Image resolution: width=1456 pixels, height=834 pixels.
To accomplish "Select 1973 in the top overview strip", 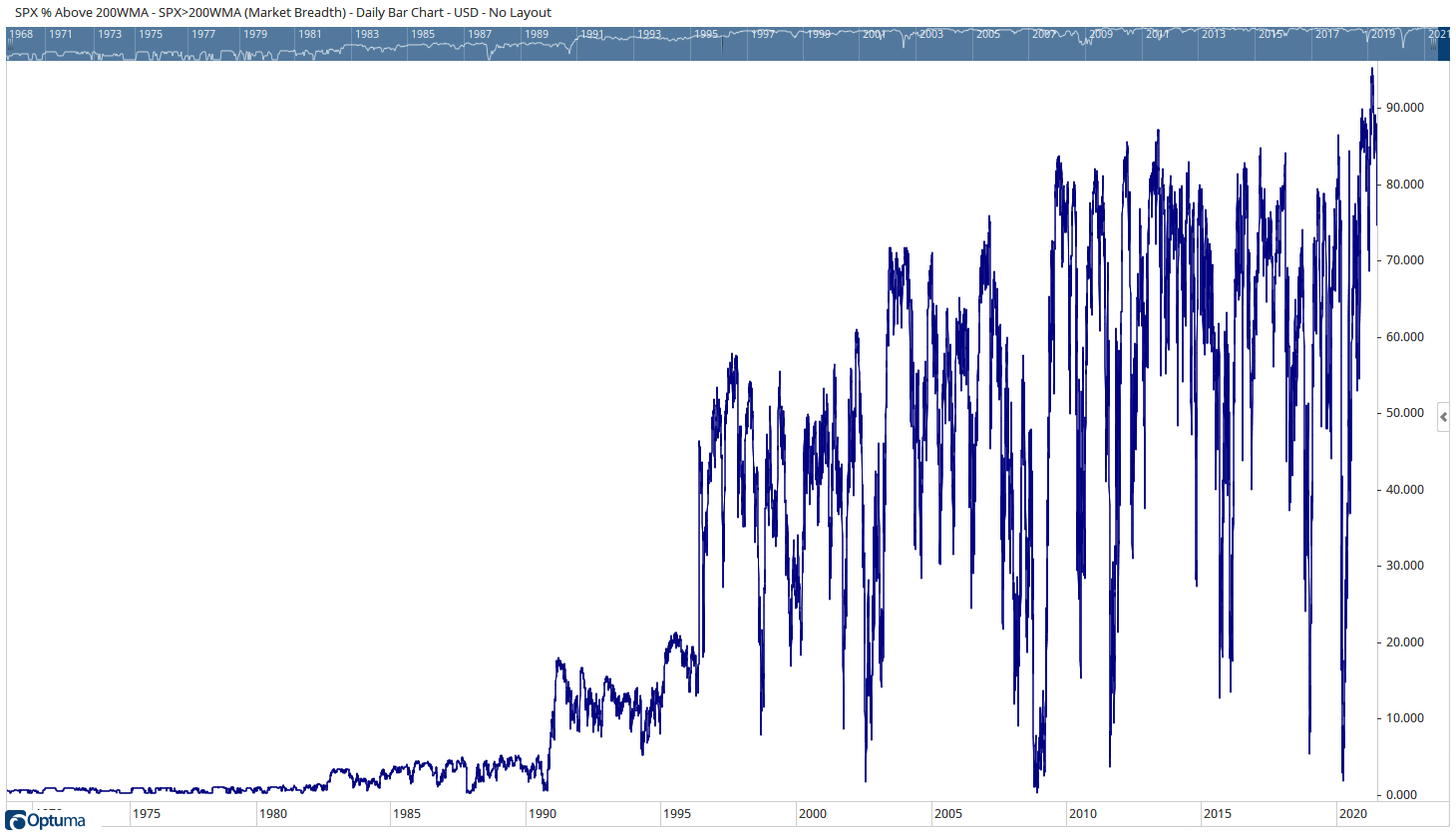I will pos(110,34).
